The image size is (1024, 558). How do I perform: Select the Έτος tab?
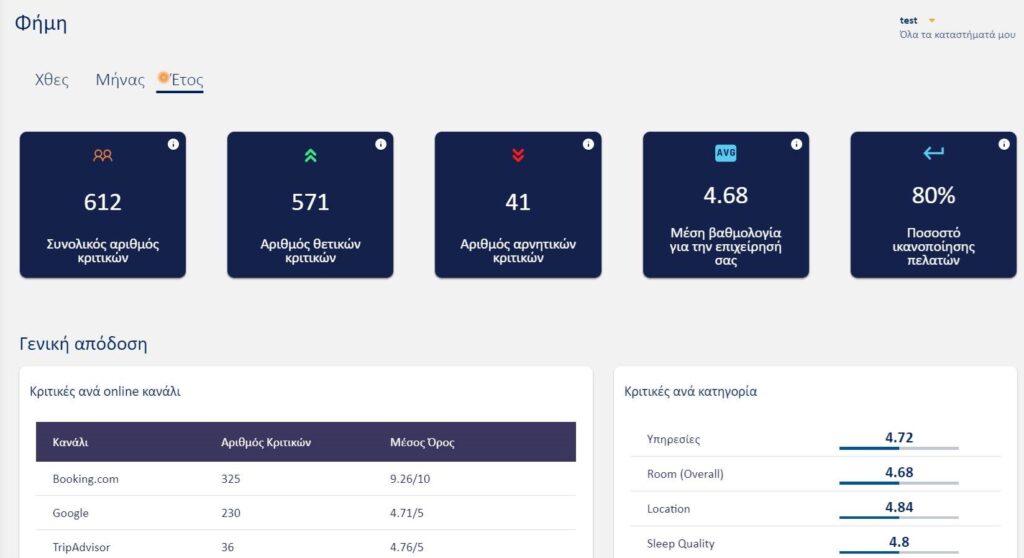coord(180,80)
